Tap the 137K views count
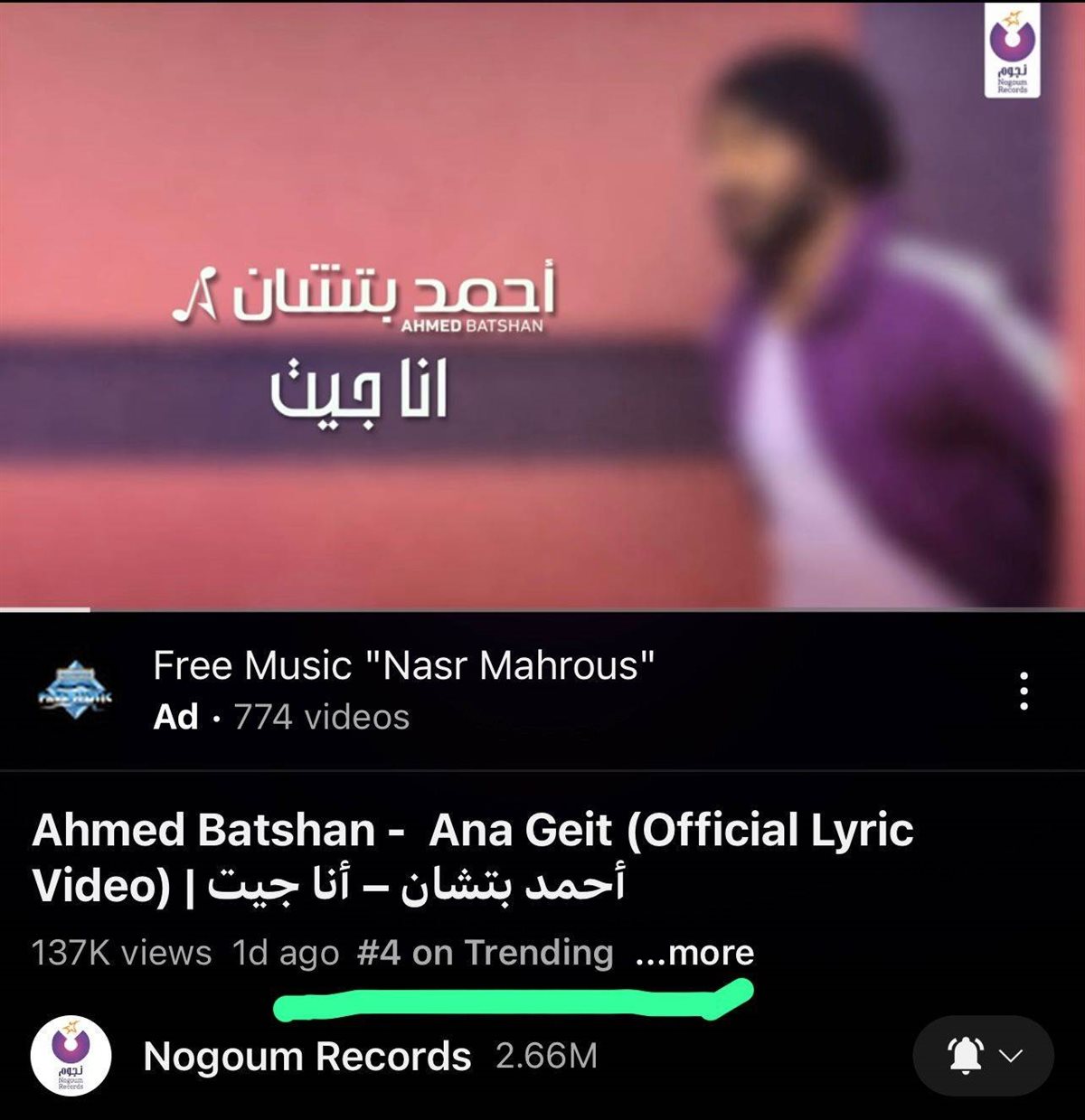1085x1120 pixels. coord(121,953)
